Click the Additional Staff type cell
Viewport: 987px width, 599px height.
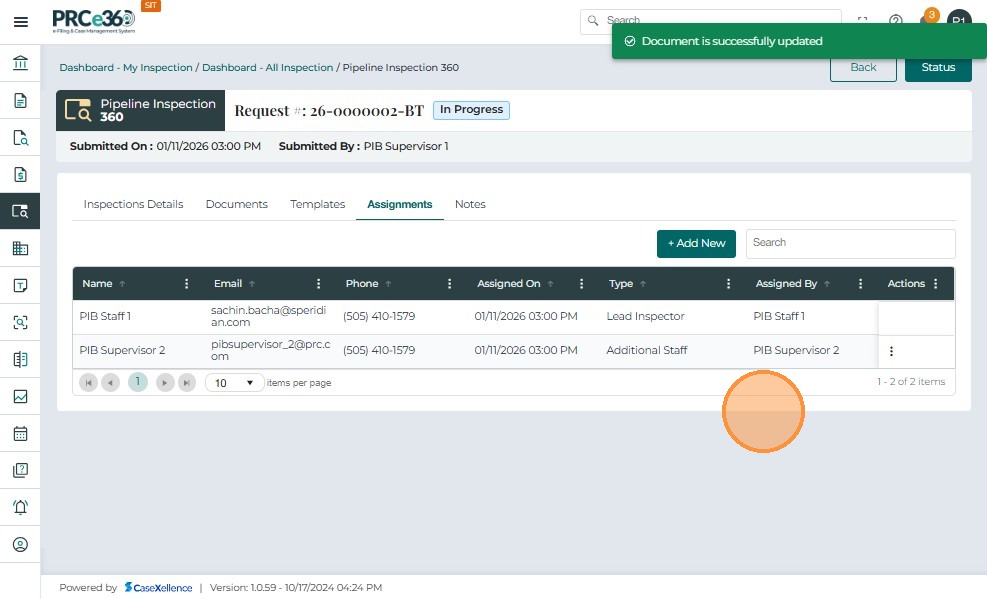click(x=646, y=350)
